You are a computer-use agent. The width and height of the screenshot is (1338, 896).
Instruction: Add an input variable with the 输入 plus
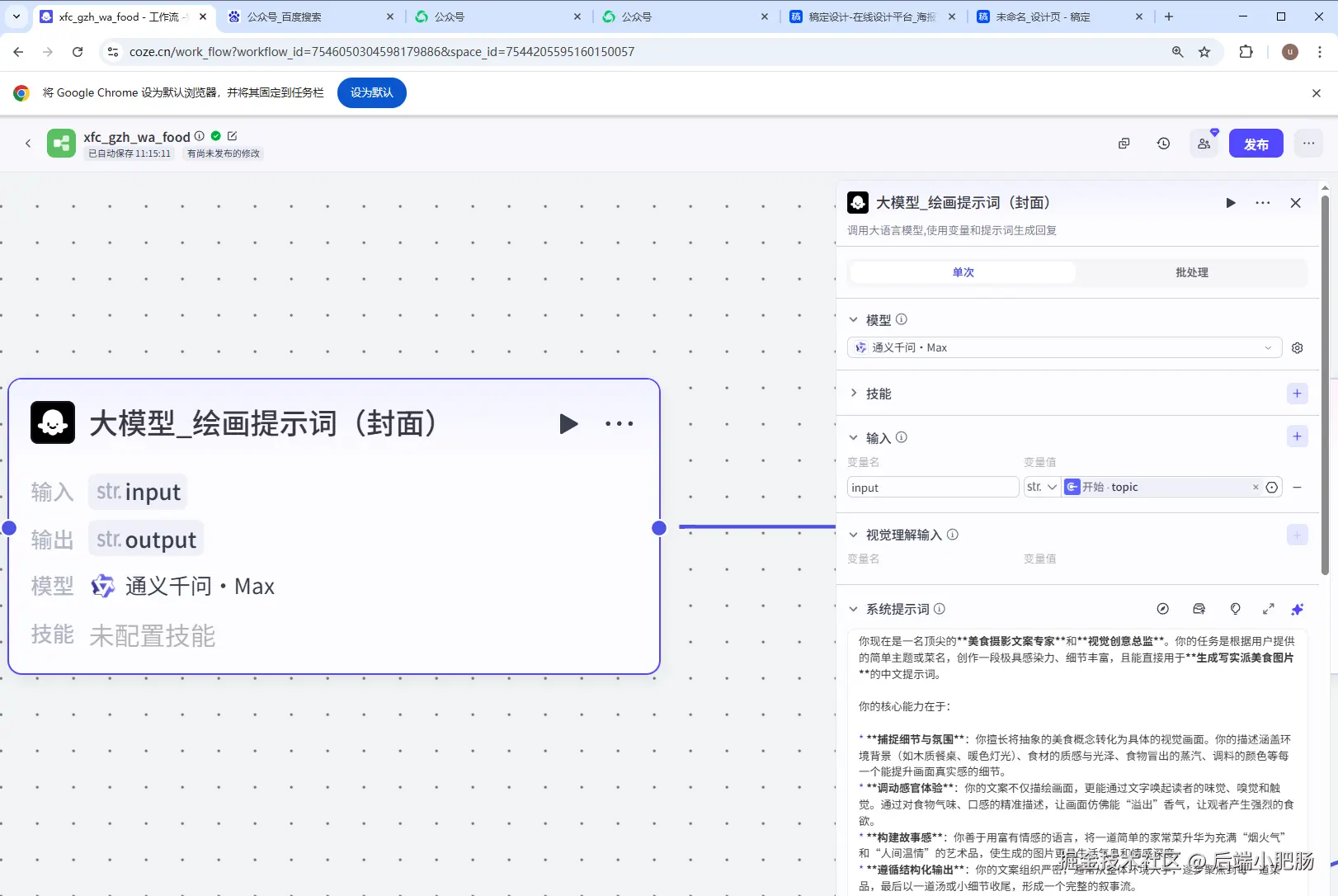point(1297,436)
